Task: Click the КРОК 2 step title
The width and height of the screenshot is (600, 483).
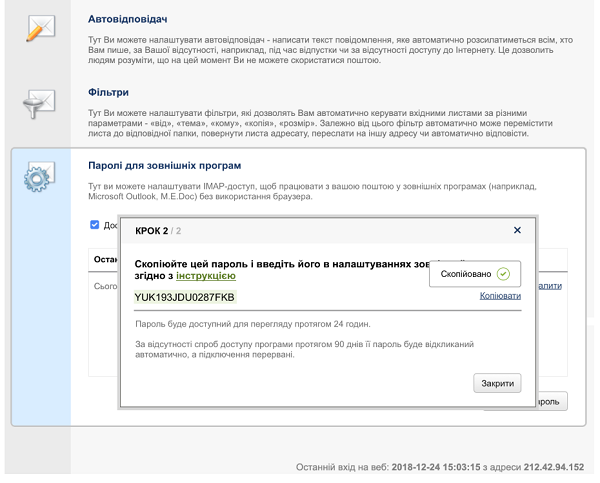Action: coord(152,231)
